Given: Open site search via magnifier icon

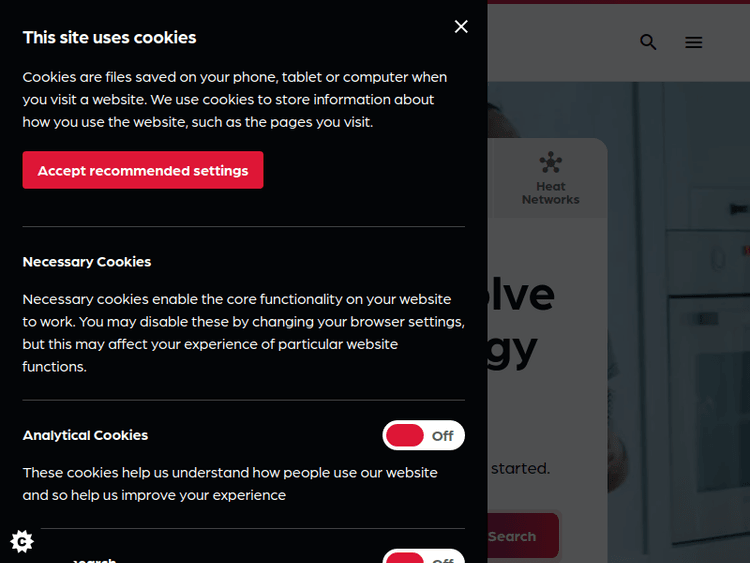Looking at the screenshot, I should (x=648, y=42).
